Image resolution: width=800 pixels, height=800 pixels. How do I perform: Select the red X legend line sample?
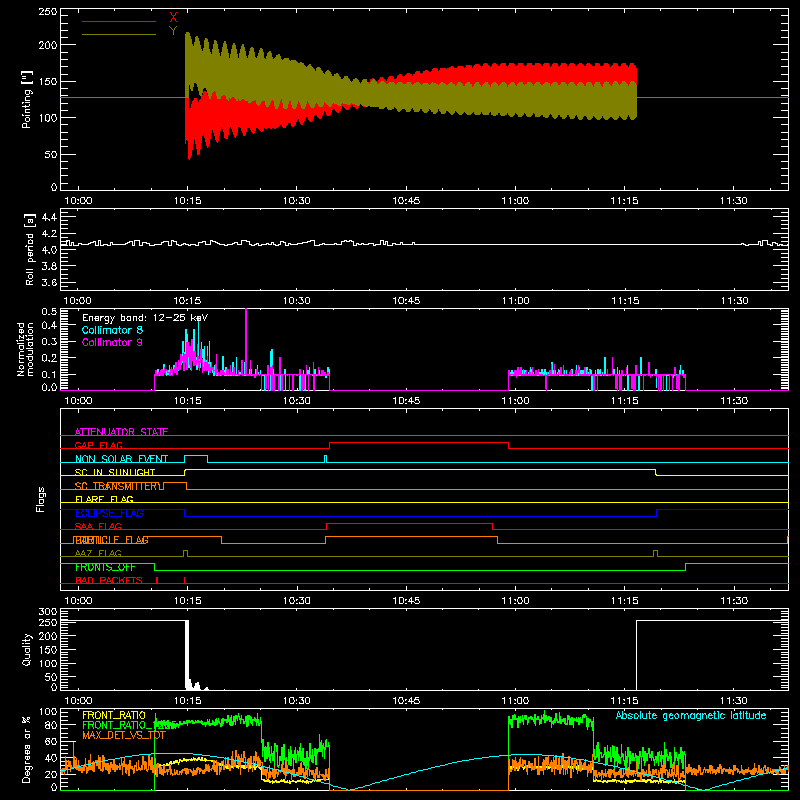pos(119,21)
